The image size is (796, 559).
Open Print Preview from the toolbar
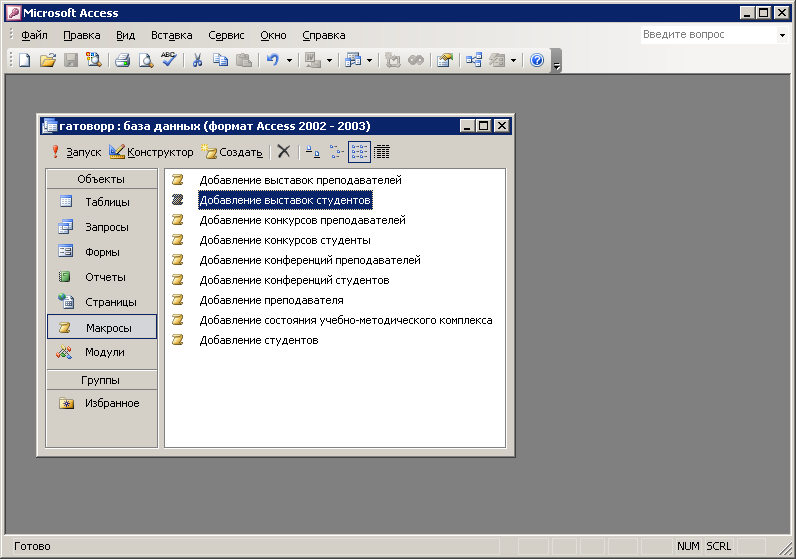(x=146, y=60)
